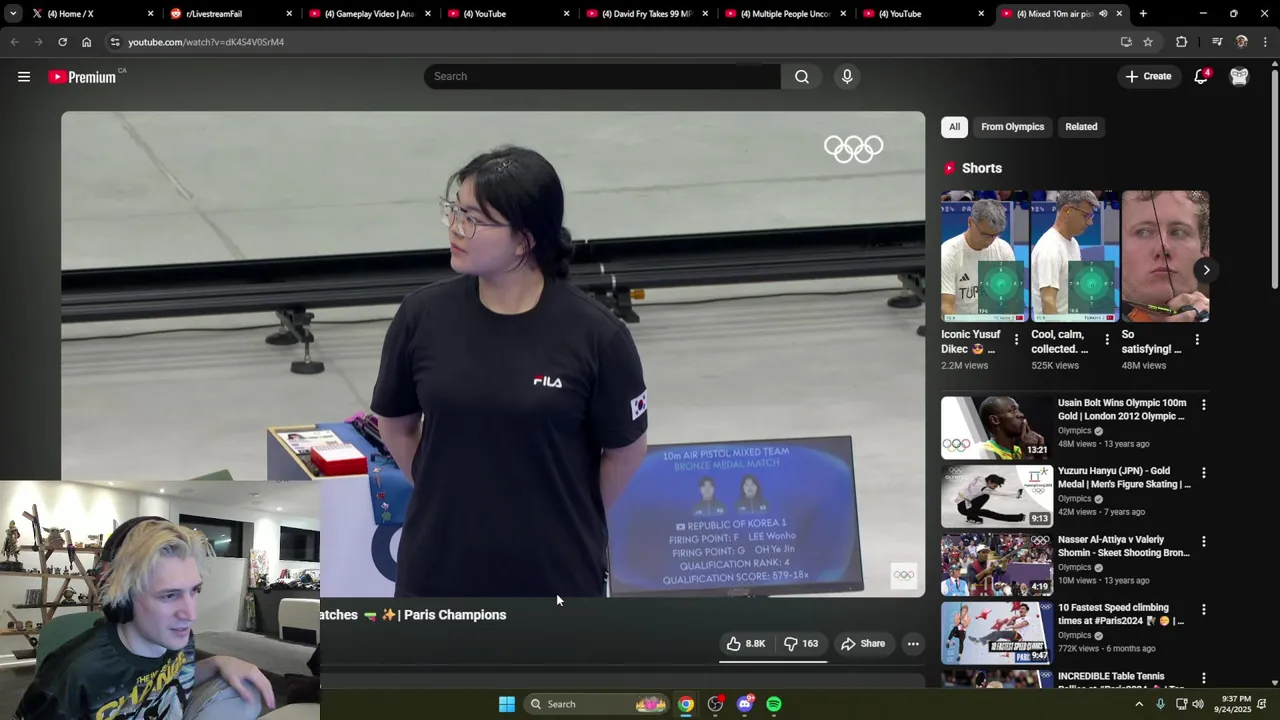Click the YouTube search input field

[x=602, y=77]
